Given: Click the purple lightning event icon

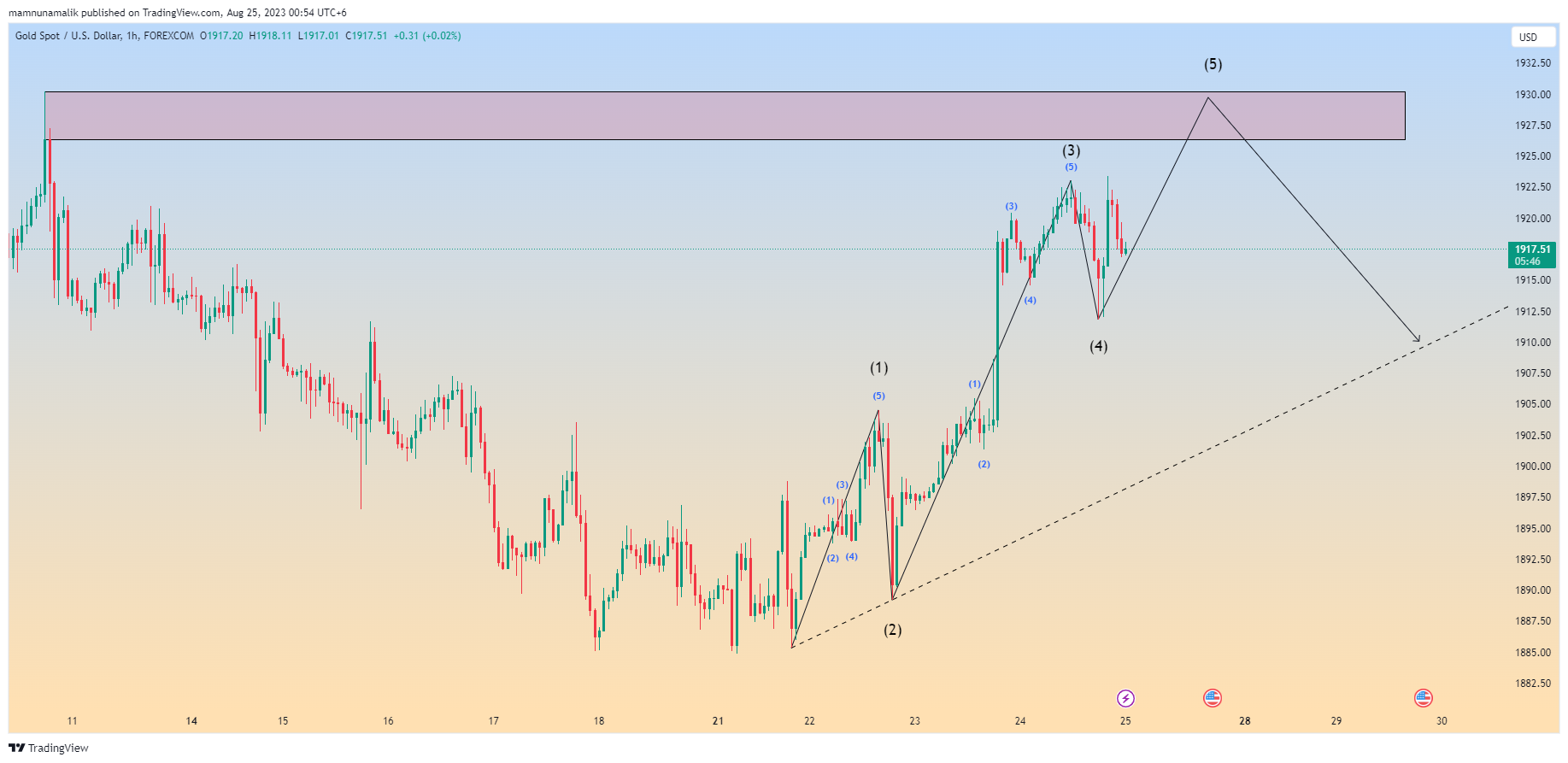Looking at the screenshot, I should 1125,699.
